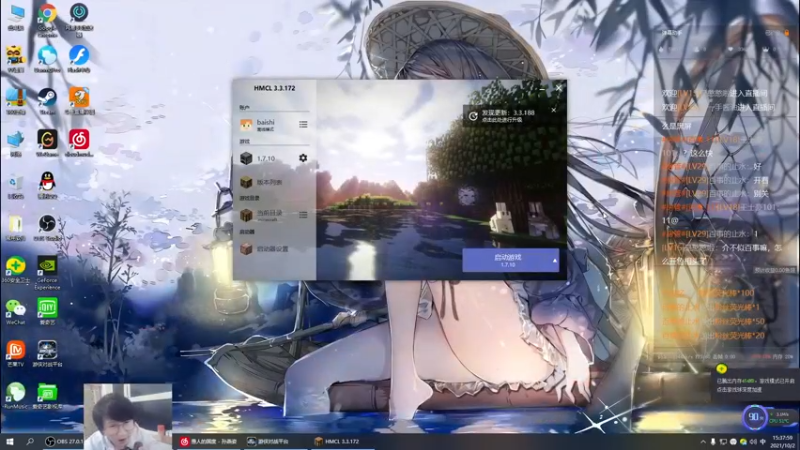Open 当前目录 game directory entry
The height and width of the screenshot is (450, 800).
[267, 215]
